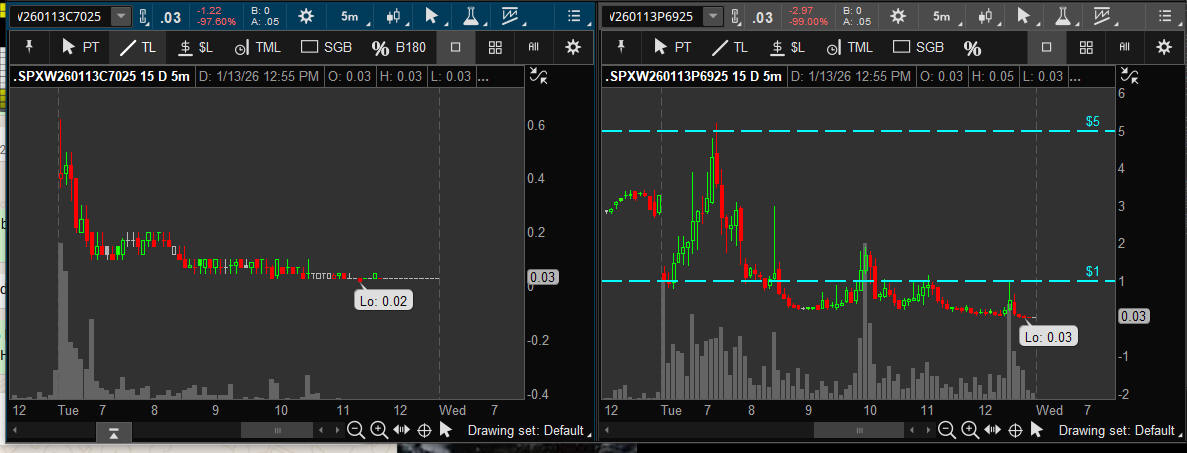Click the B180 percent tool in left chart
This screenshot has width=1187, height=453.
coord(399,47)
